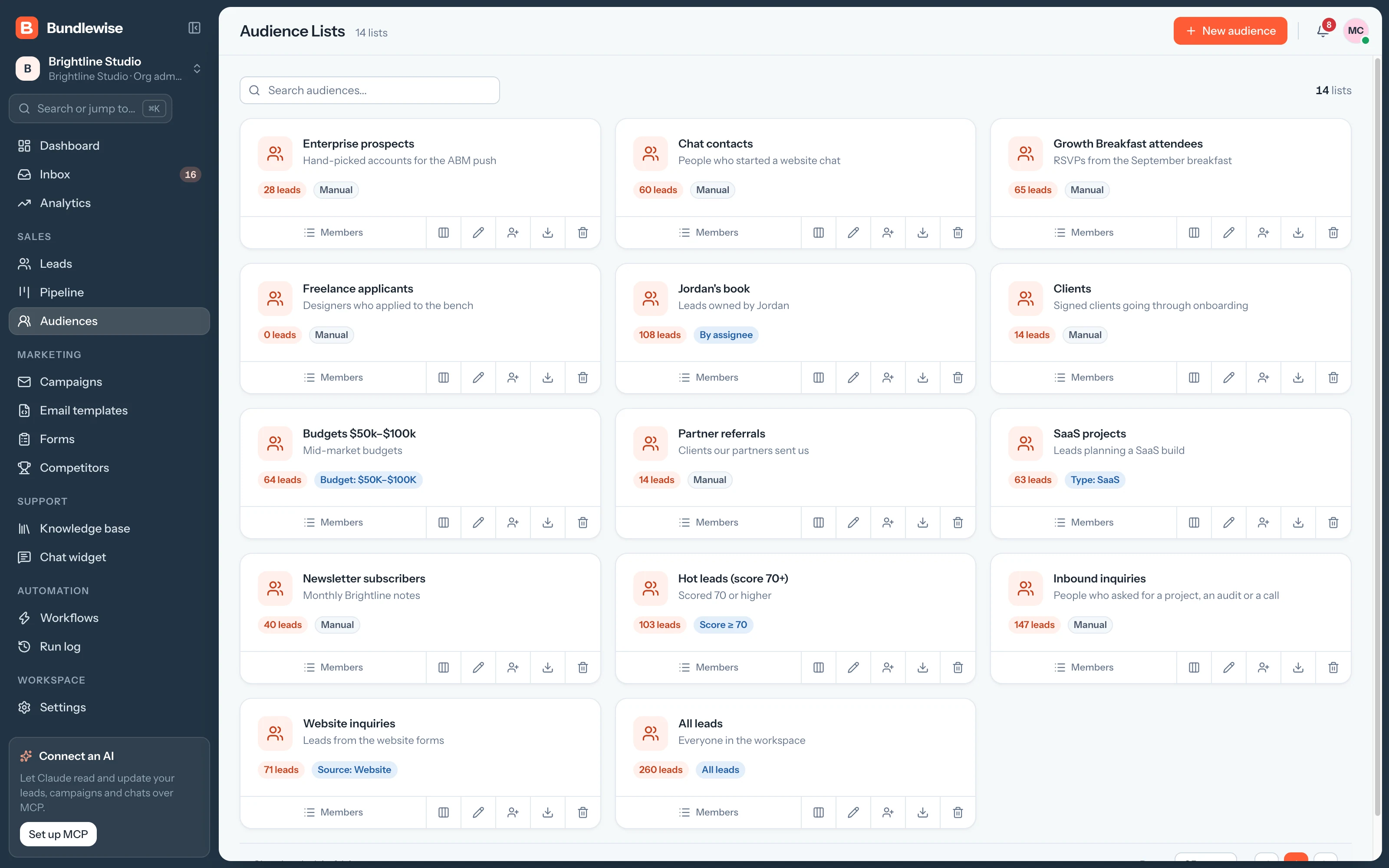The width and height of the screenshot is (1389, 868).
Task: Download the Partner referrals list
Action: click(x=923, y=523)
